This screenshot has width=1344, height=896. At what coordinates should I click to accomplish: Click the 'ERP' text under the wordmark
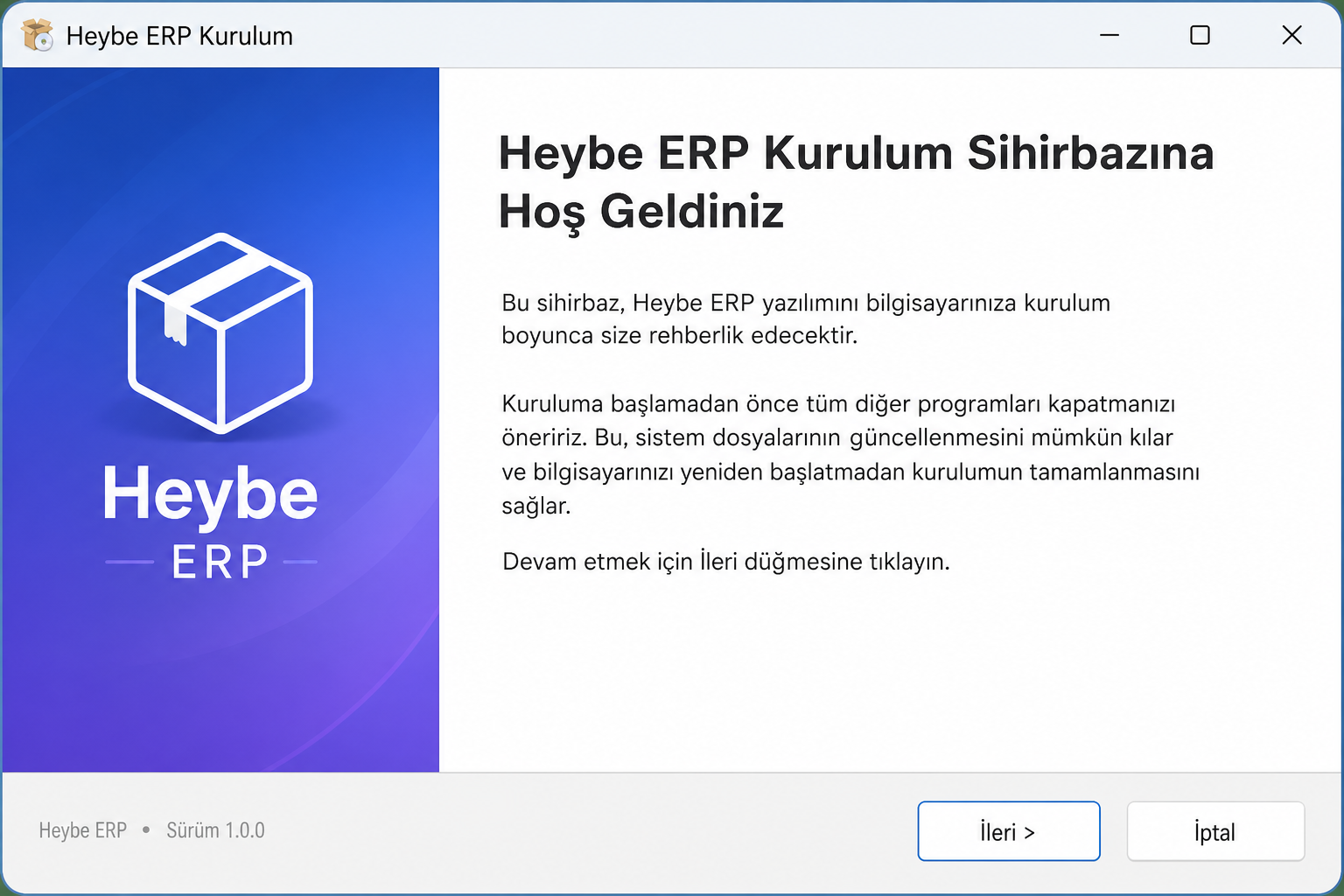click(x=220, y=562)
